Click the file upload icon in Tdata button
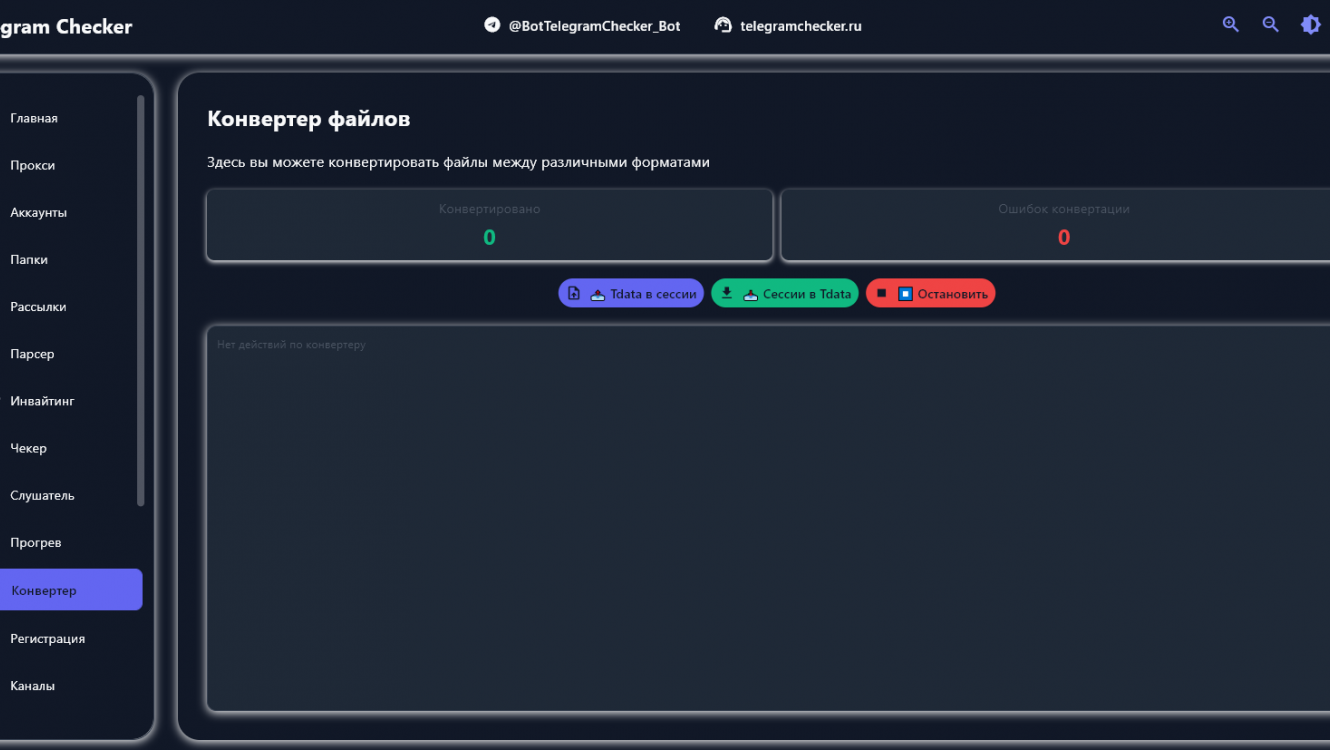The image size is (1330, 750). [574, 293]
